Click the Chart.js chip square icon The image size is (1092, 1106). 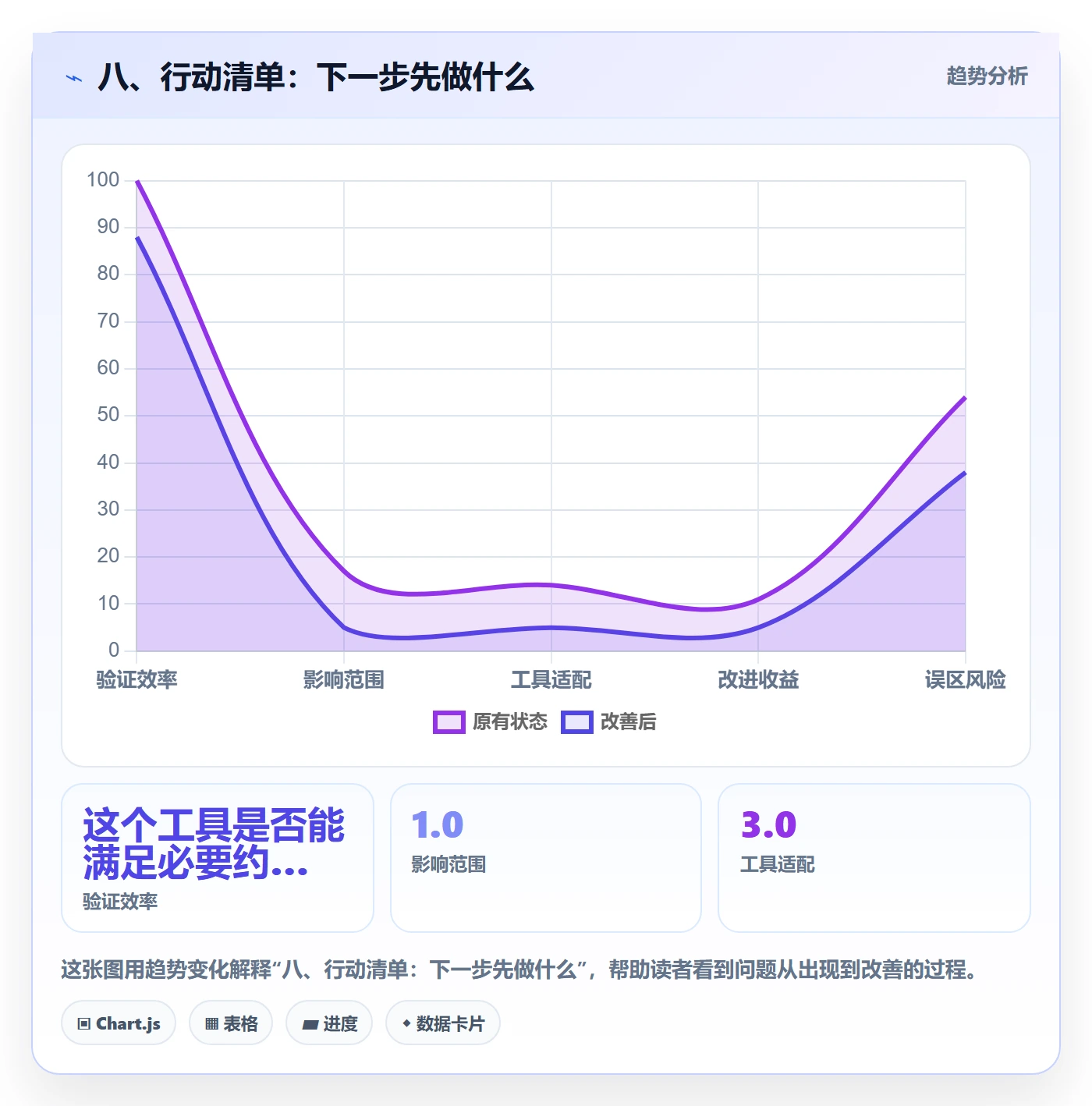[x=83, y=1024]
